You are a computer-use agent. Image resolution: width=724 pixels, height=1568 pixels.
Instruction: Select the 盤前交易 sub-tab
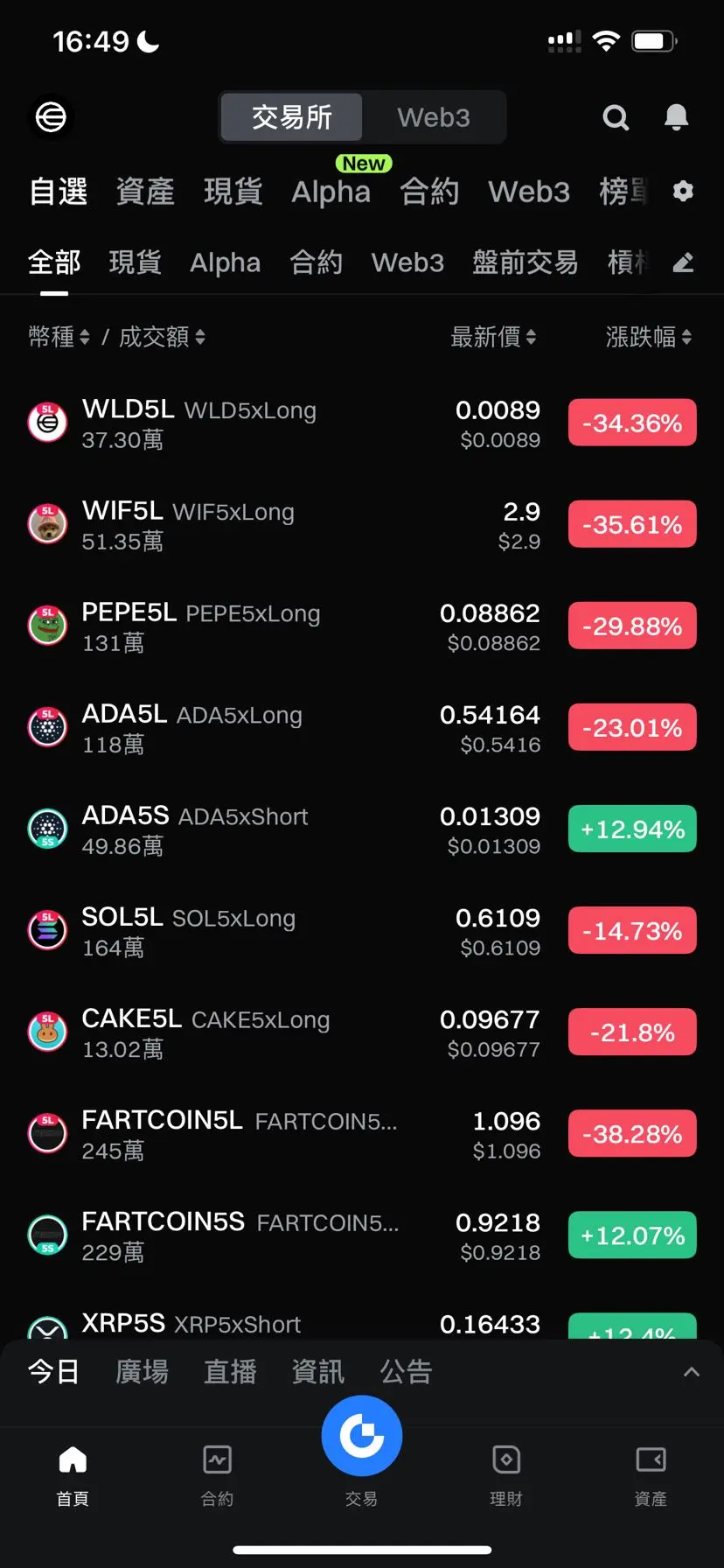click(525, 262)
